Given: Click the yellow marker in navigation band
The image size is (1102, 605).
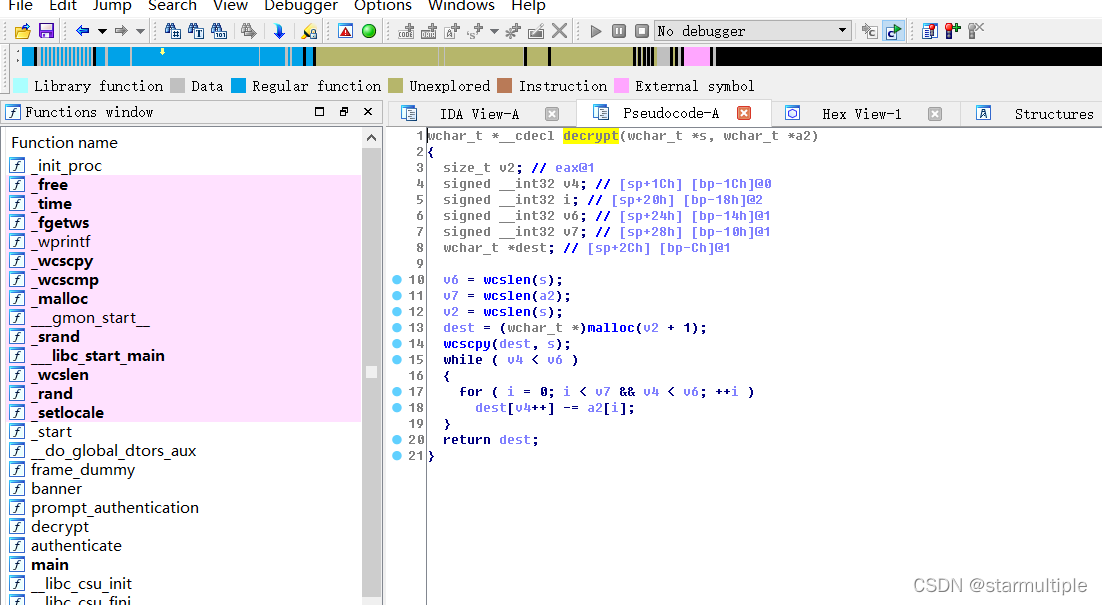Looking at the screenshot, I should (x=162, y=51).
